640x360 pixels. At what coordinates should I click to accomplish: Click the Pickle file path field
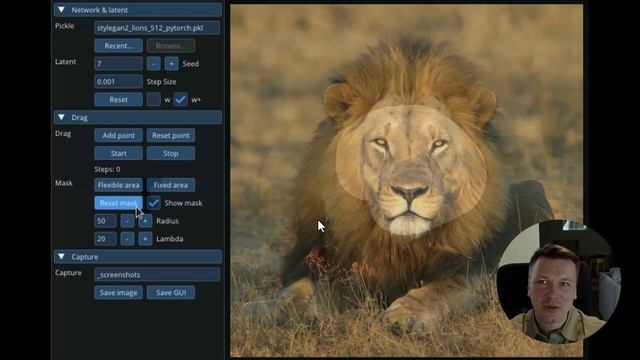click(x=157, y=28)
